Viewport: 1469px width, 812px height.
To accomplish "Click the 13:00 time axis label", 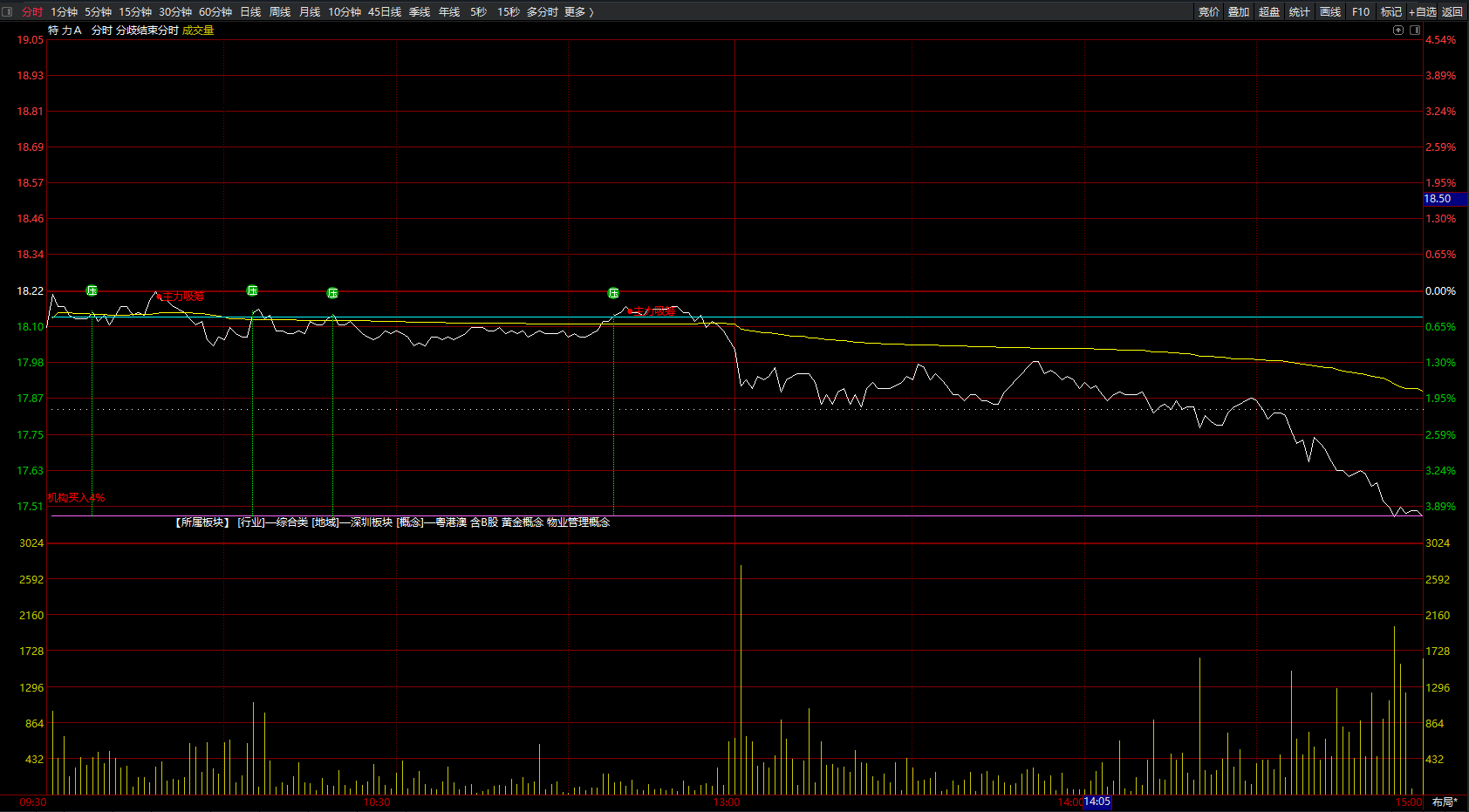I will coord(727,802).
